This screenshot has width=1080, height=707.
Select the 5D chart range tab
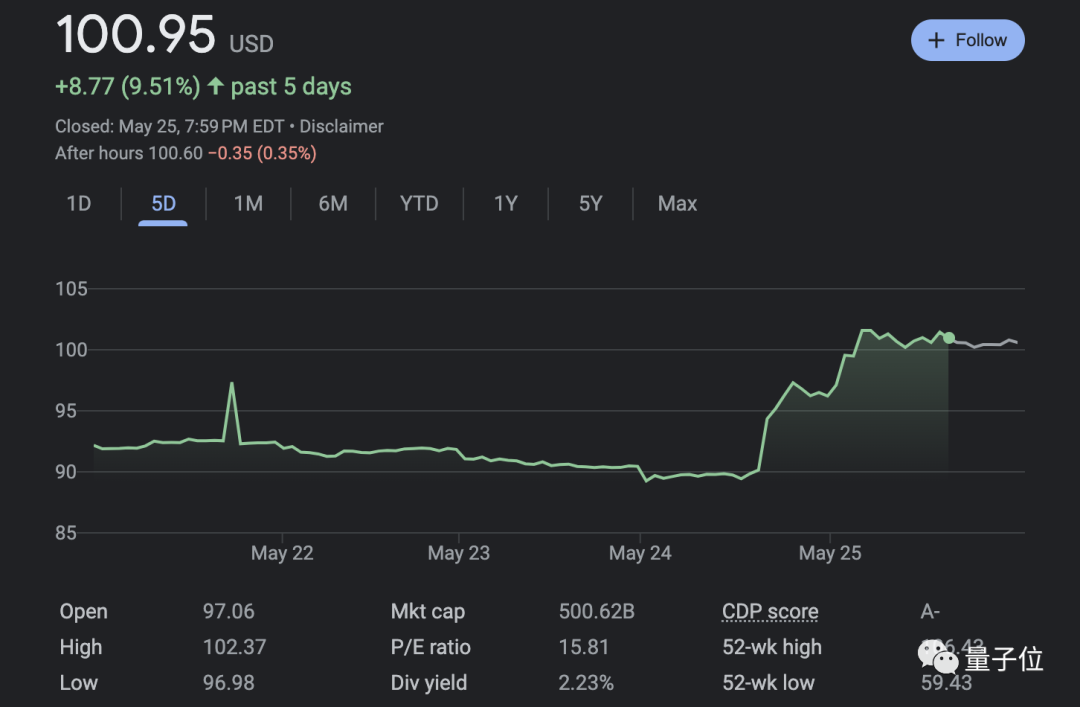[163, 204]
